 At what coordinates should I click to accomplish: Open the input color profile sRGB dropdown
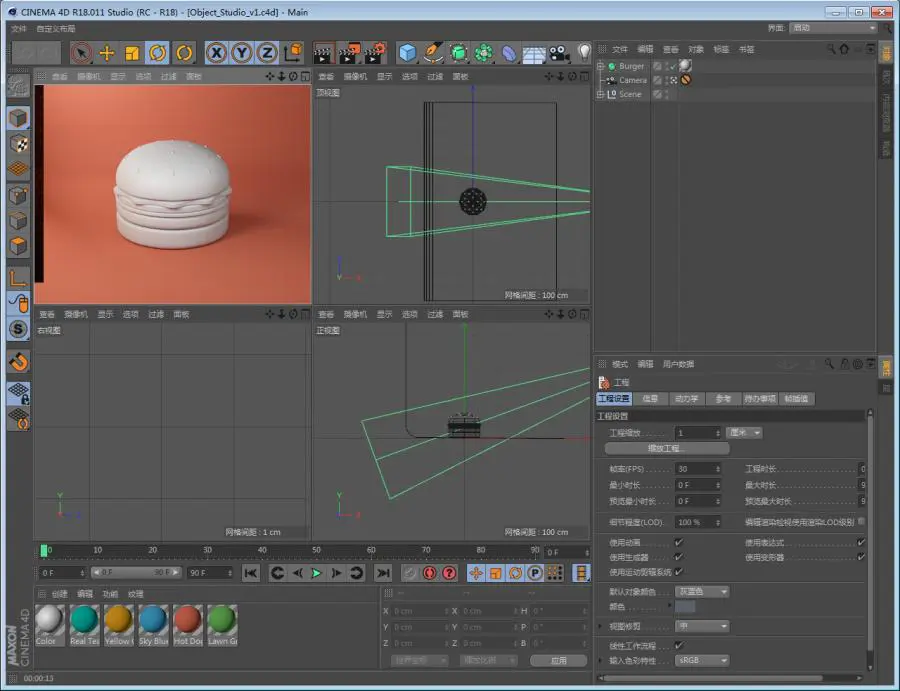click(702, 661)
